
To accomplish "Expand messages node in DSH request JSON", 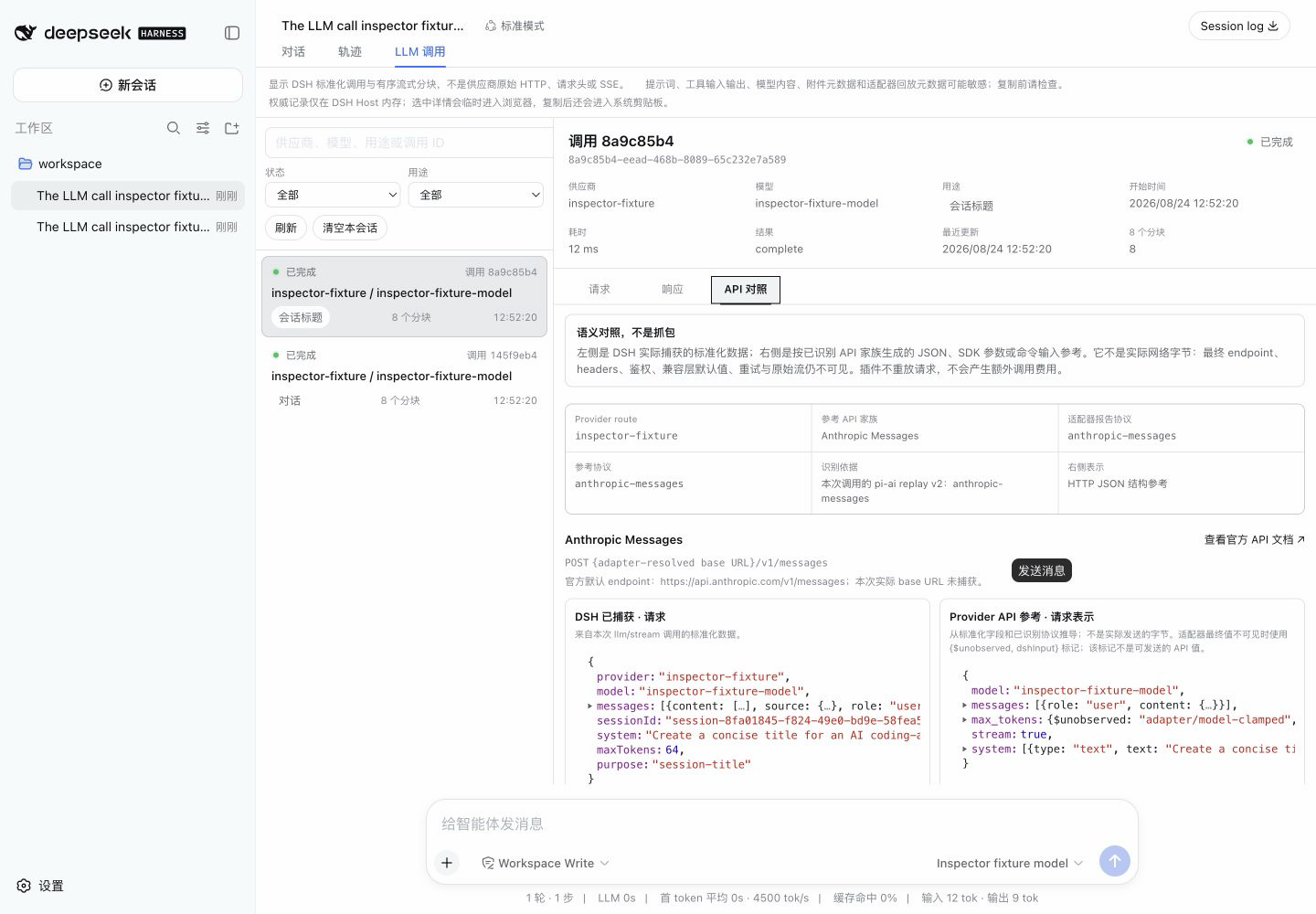I will coord(589,706).
